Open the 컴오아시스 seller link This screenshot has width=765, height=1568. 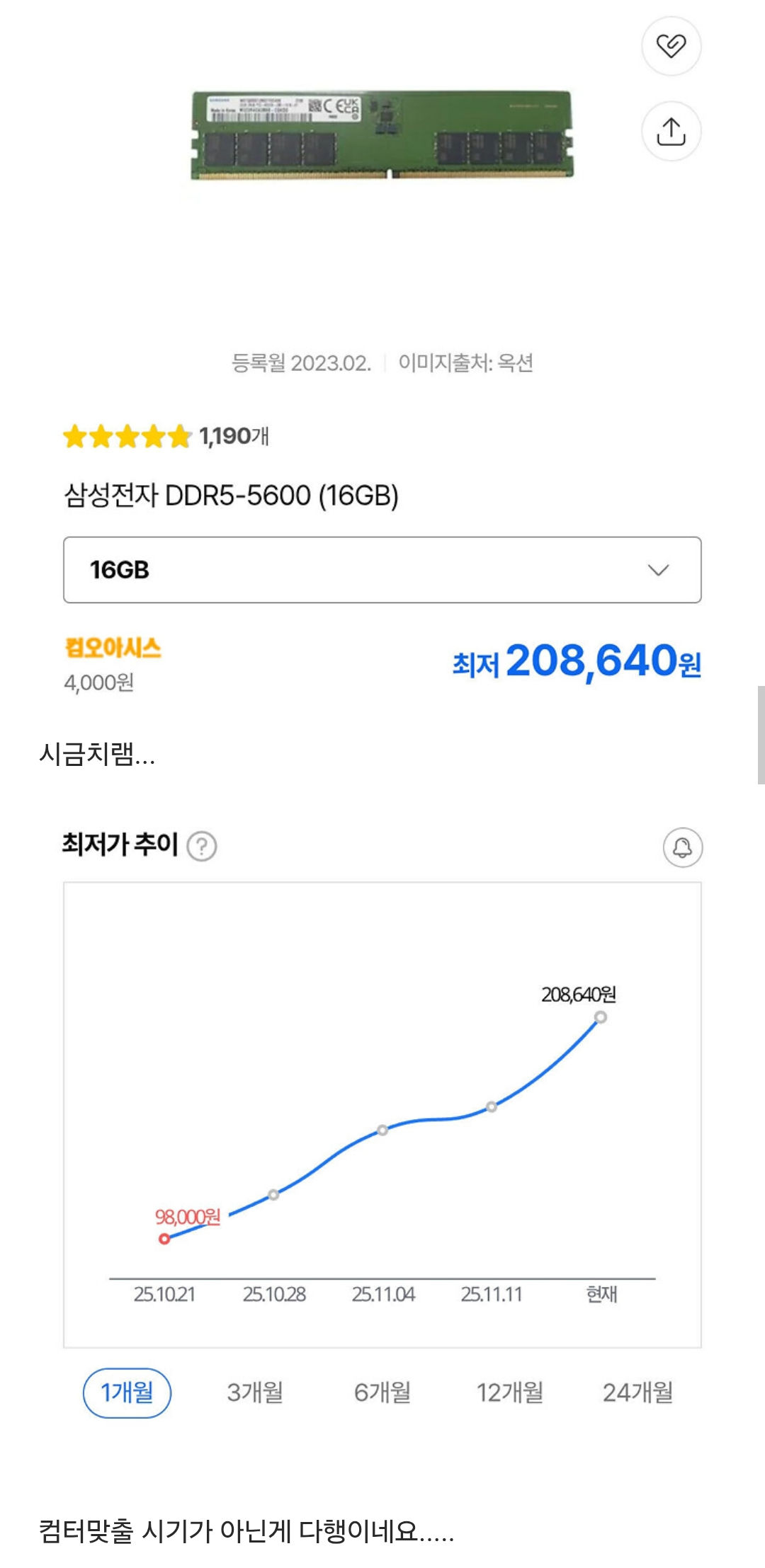point(113,648)
